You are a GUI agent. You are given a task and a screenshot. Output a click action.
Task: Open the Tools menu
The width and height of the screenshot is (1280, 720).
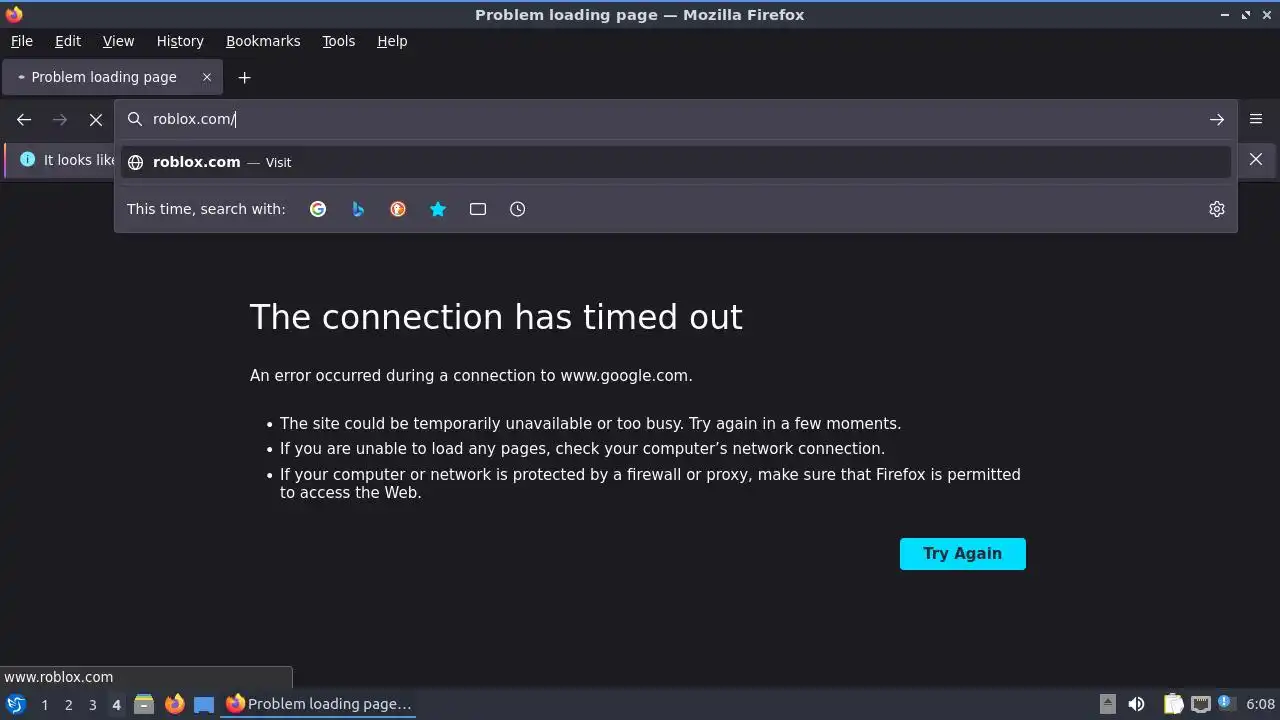(338, 41)
